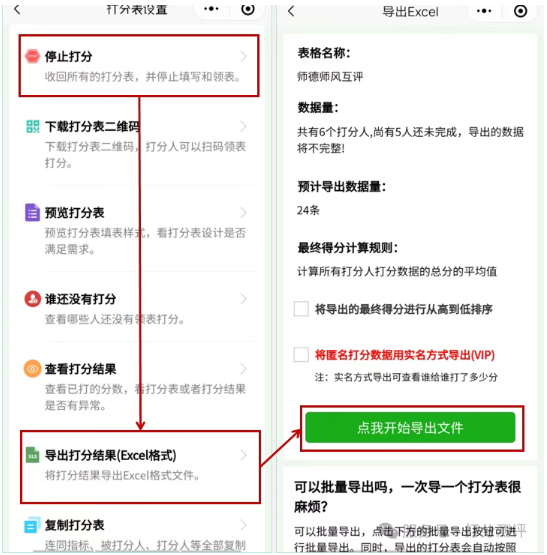Click the purple preview scoring sheet icon
Image resolution: width=547 pixels, height=555 pixels.
[32, 212]
